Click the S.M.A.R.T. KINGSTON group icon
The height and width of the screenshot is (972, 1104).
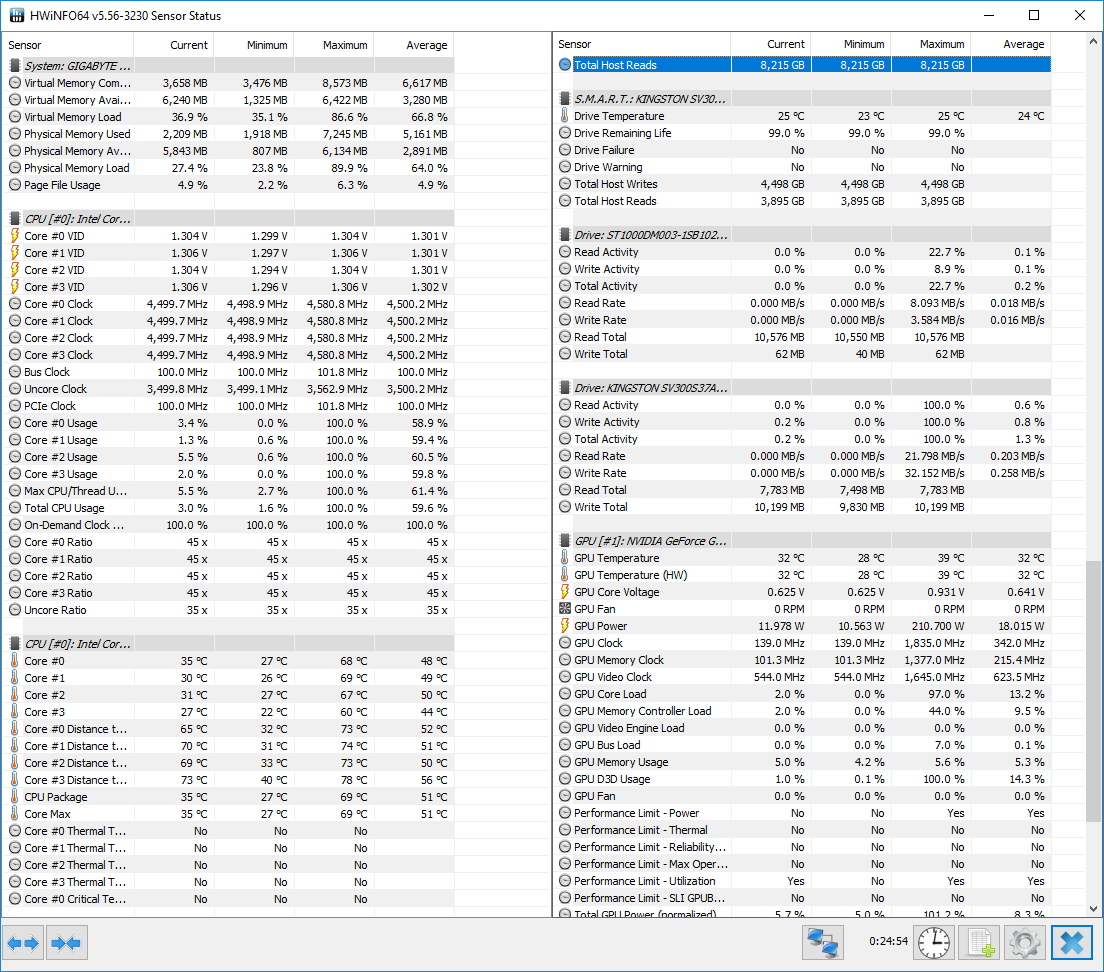coord(565,99)
